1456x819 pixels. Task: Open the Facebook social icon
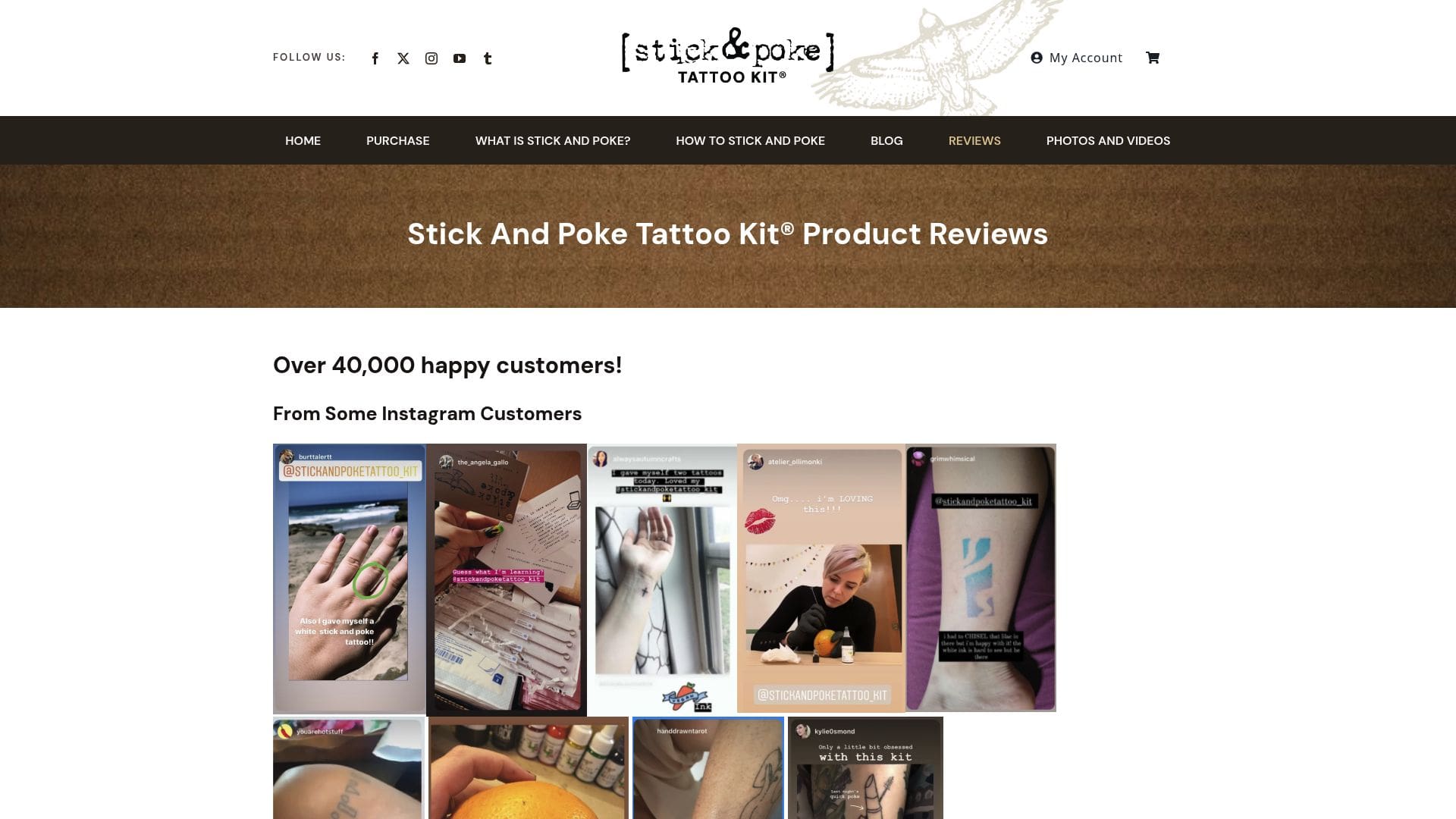point(375,58)
